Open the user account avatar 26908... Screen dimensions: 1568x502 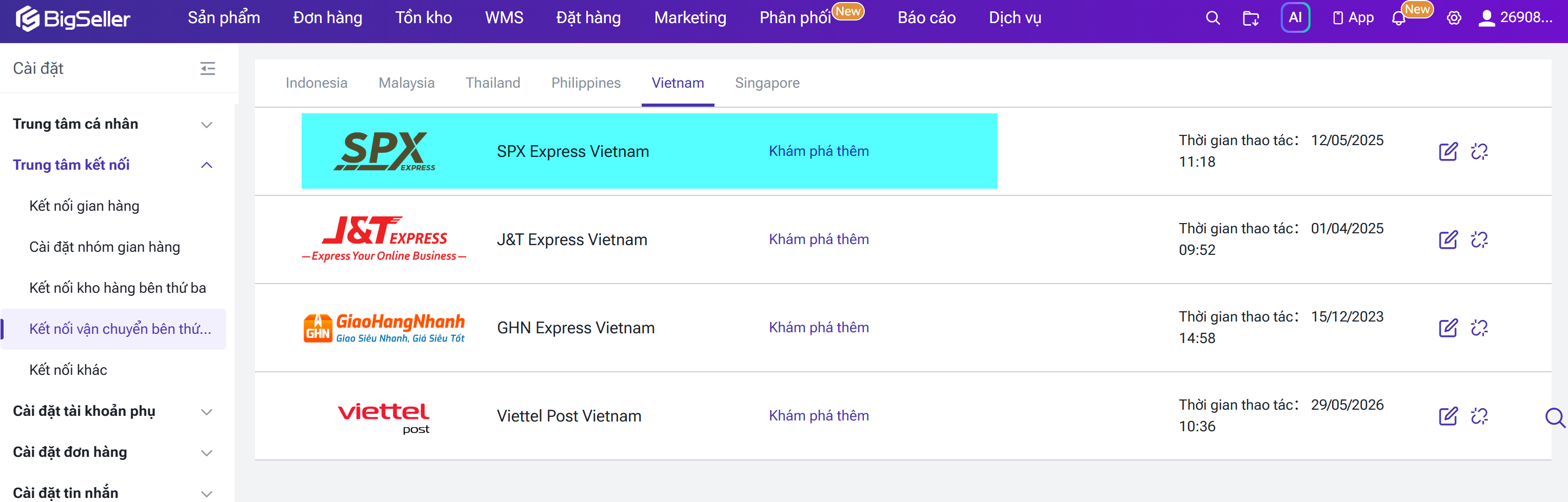[x=1516, y=17]
